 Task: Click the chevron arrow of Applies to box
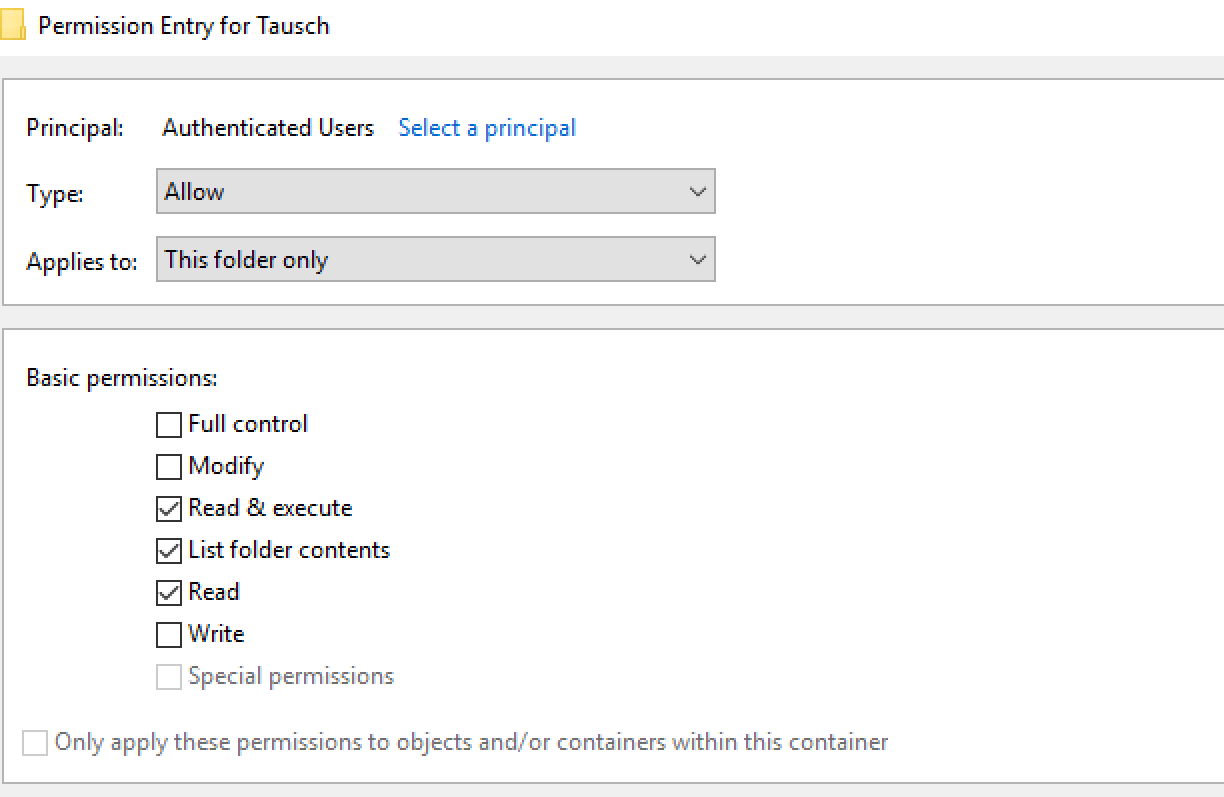pos(697,260)
